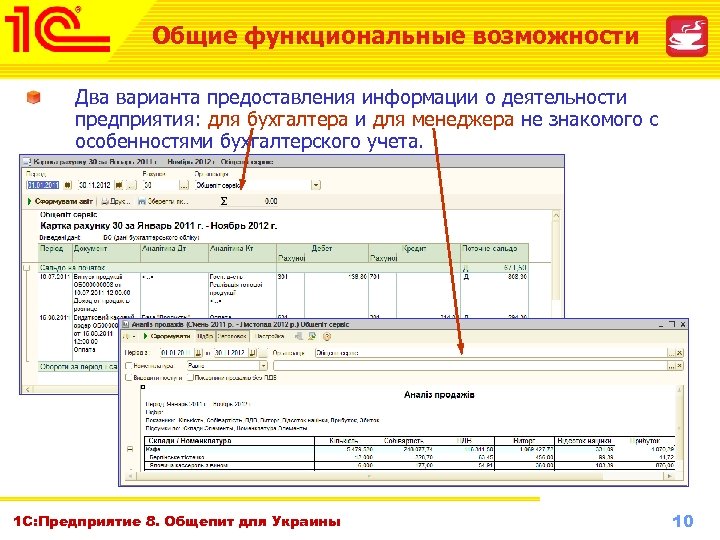Expand organization dropdown in Картка рахунку window

point(316,185)
